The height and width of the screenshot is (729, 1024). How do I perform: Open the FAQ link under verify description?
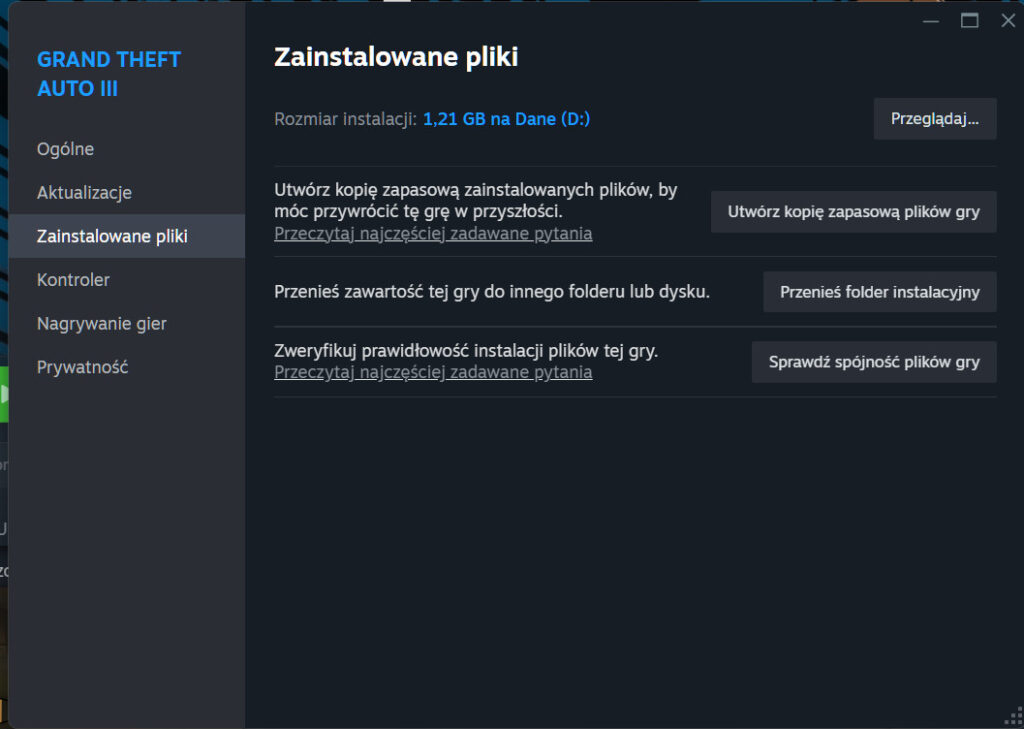(x=433, y=372)
